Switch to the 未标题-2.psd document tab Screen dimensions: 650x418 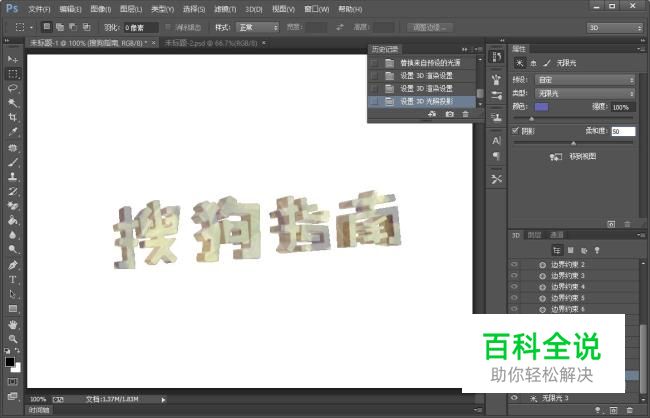(x=211, y=43)
